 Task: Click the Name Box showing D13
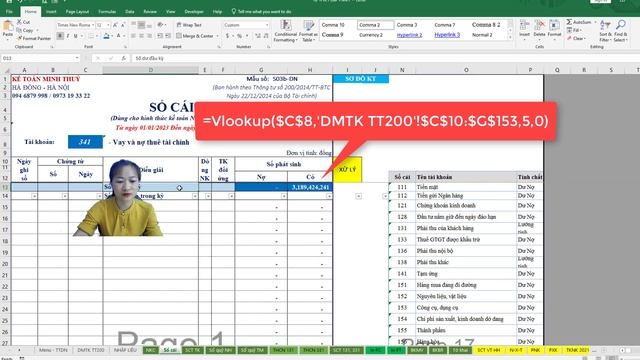point(40,58)
